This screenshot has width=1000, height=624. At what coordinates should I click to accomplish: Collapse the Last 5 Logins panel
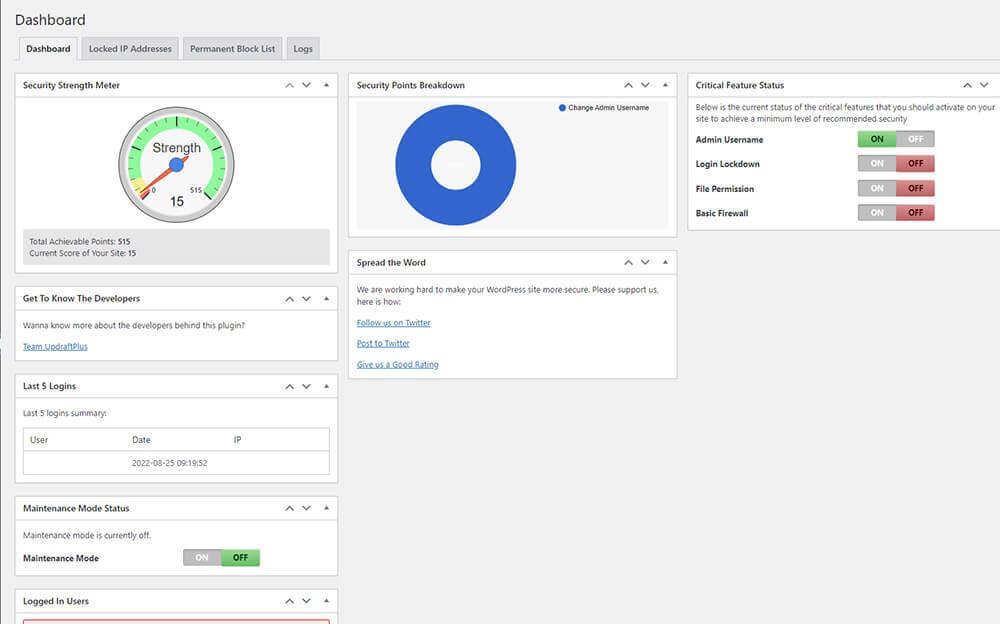point(327,386)
